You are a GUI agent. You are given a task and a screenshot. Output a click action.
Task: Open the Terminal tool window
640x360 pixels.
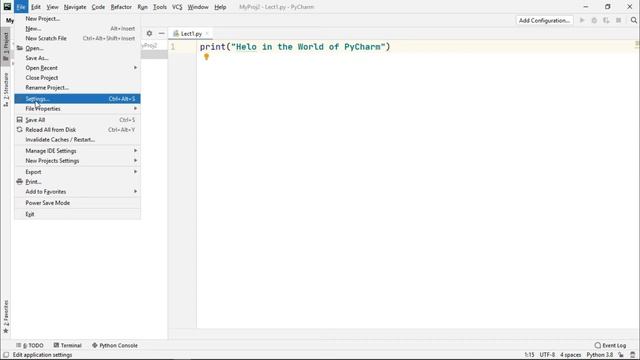pos(68,345)
